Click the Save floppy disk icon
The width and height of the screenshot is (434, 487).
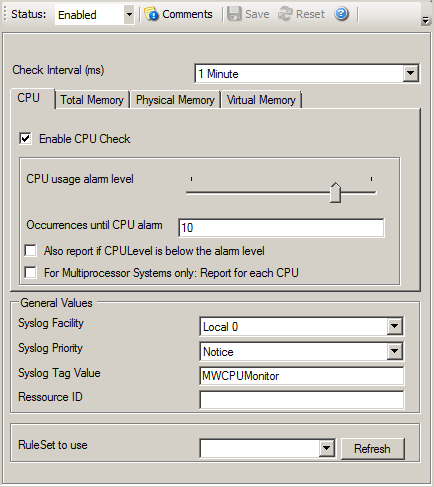[234, 14]
